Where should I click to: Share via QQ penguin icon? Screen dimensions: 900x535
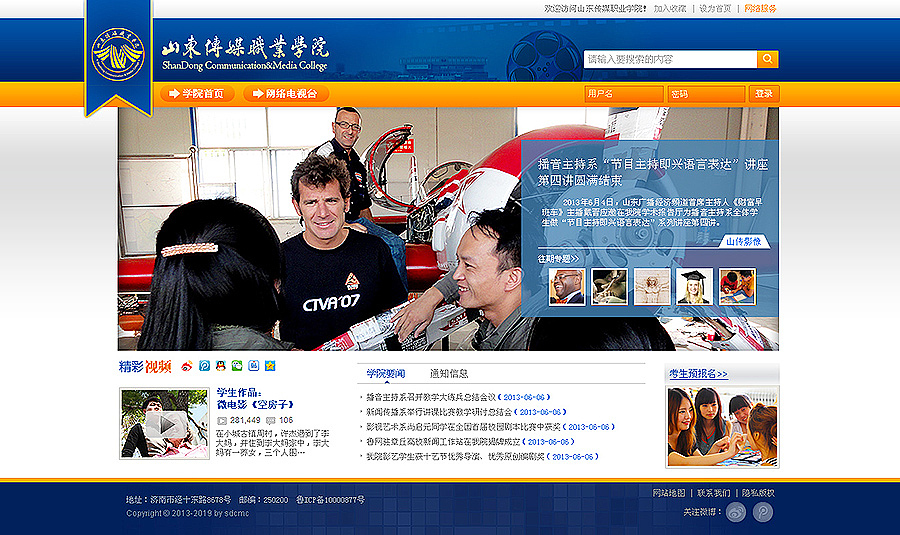coord(220,366)
